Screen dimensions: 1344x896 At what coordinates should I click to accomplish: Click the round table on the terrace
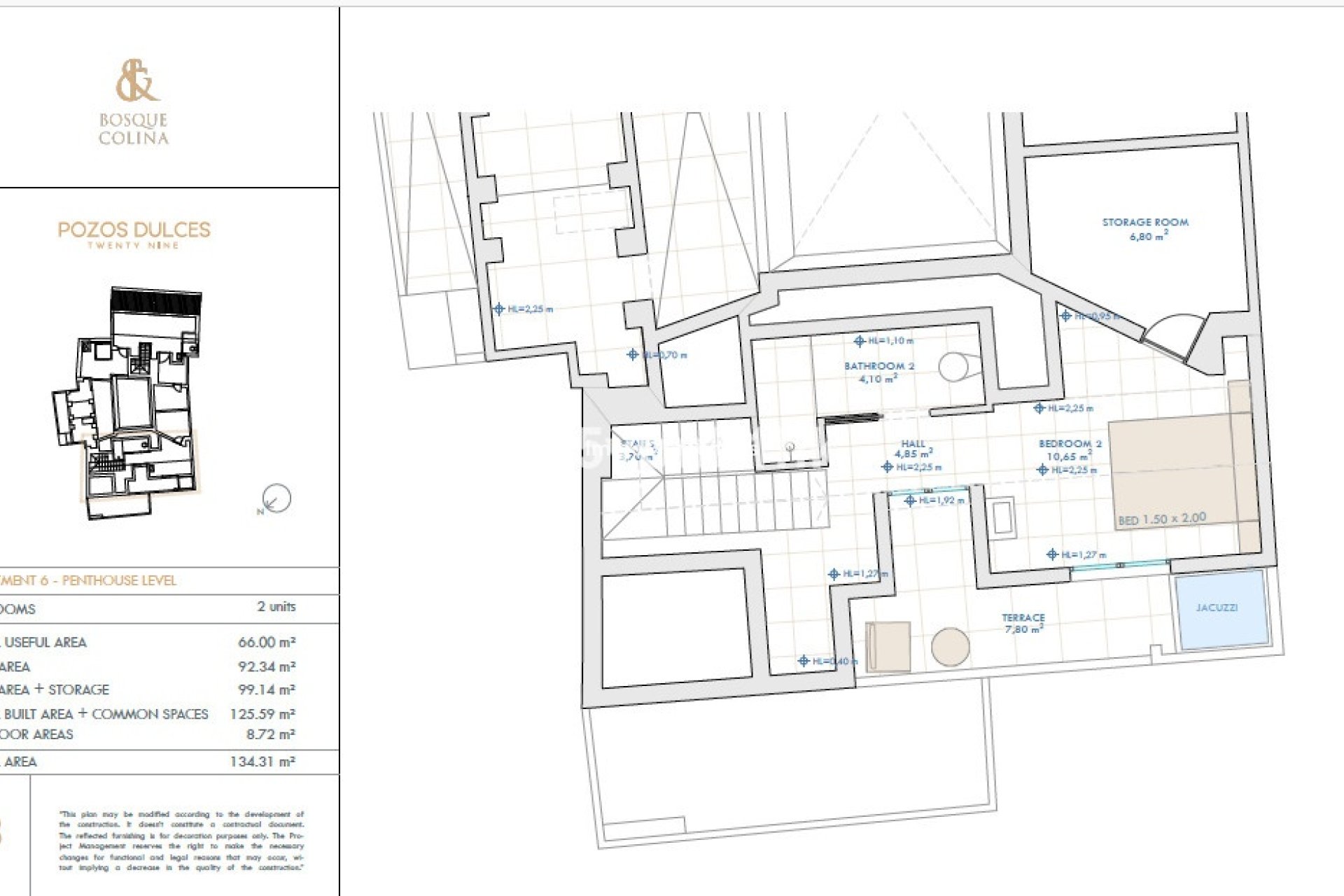(x=950, y=647)
